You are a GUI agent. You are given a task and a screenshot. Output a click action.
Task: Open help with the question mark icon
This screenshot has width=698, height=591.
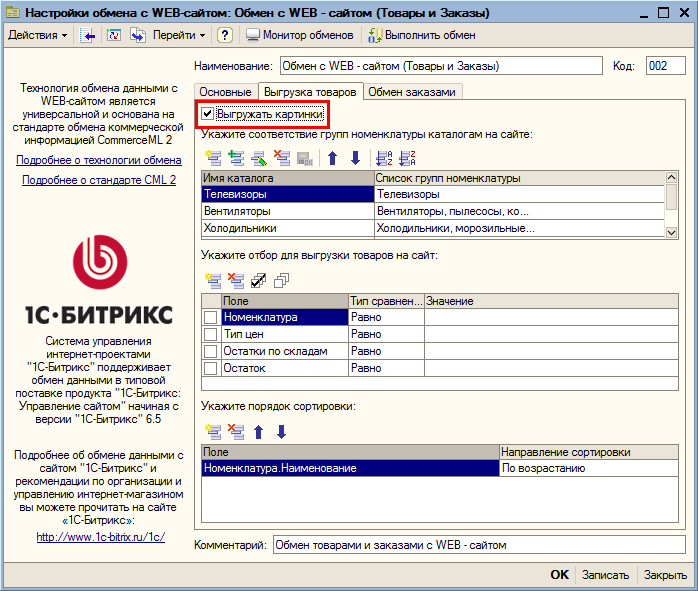[x=225, y=35]
